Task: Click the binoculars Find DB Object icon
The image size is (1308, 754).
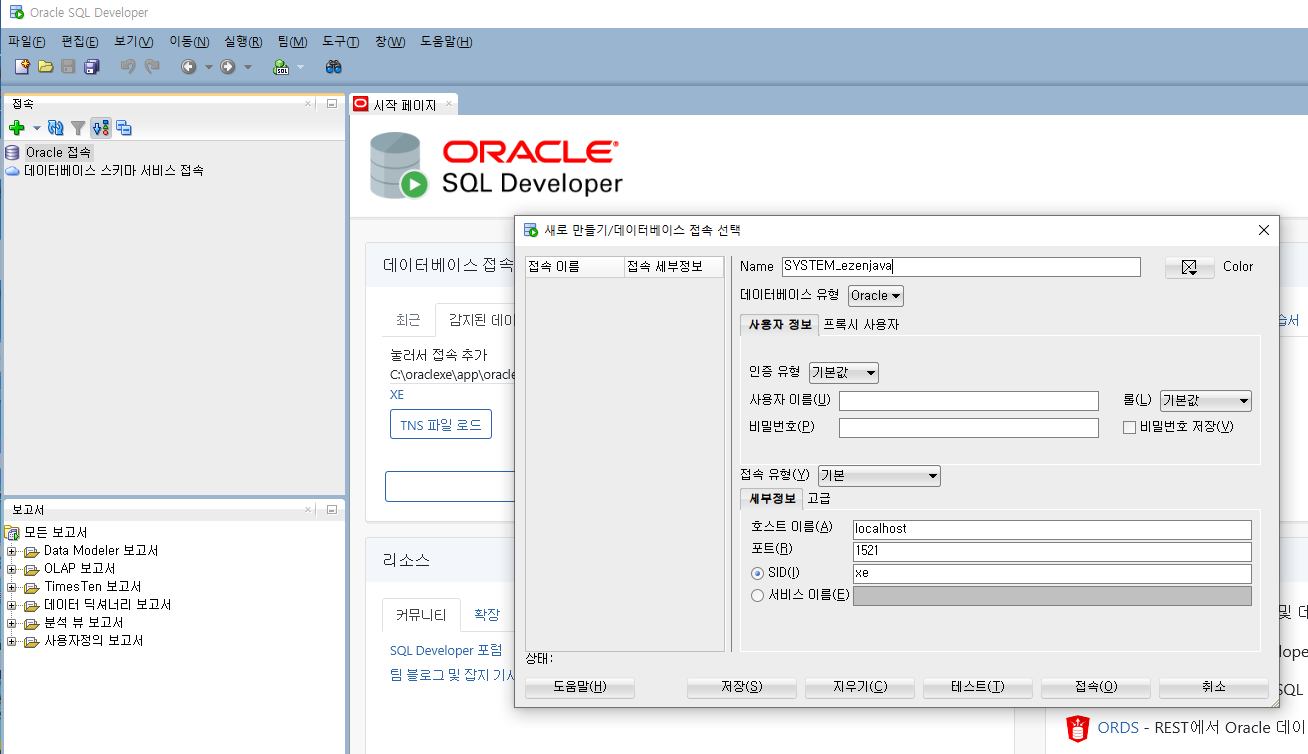Action: pos(334,66)
